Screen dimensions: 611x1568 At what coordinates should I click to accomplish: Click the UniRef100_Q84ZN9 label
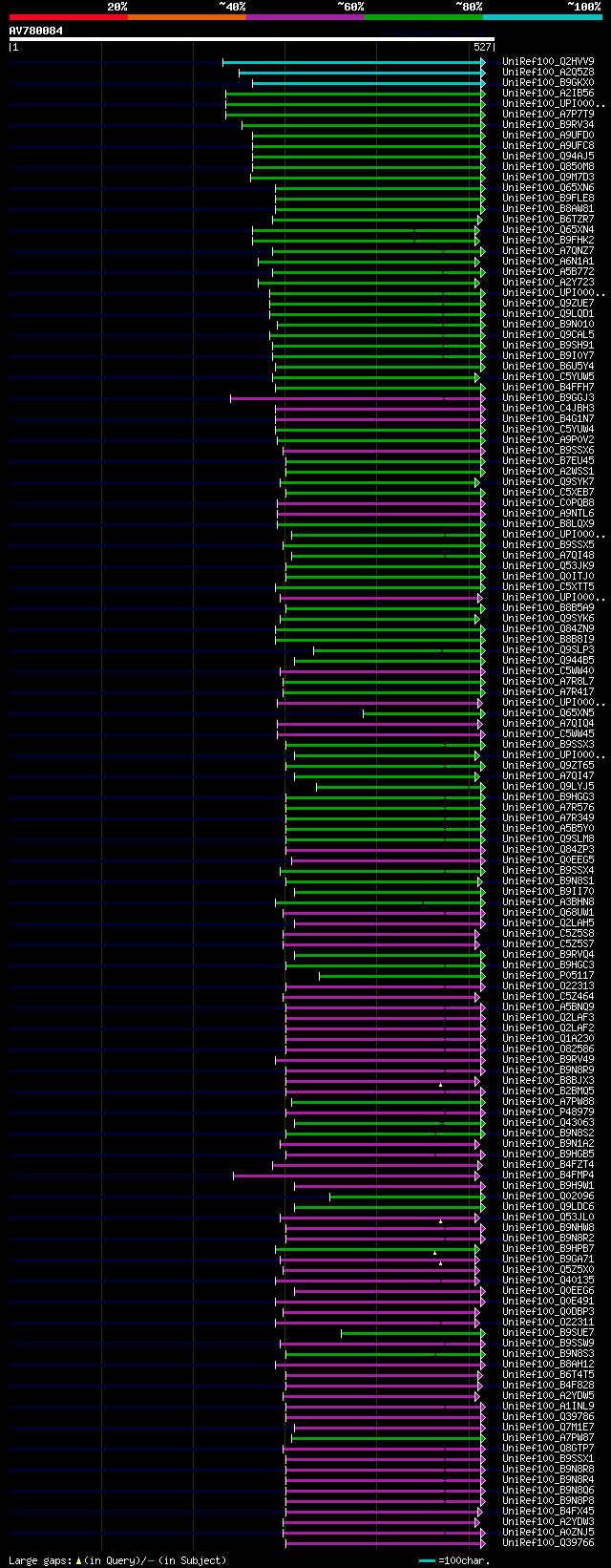(x=548, y=629)
